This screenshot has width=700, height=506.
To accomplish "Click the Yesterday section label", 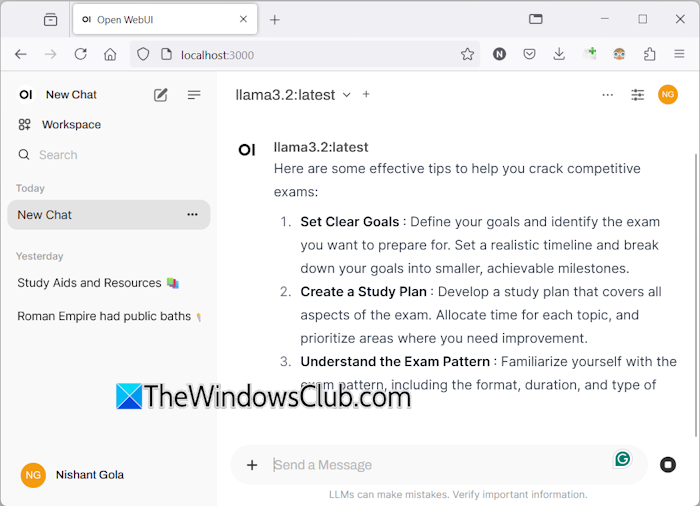I will point(40,256).
